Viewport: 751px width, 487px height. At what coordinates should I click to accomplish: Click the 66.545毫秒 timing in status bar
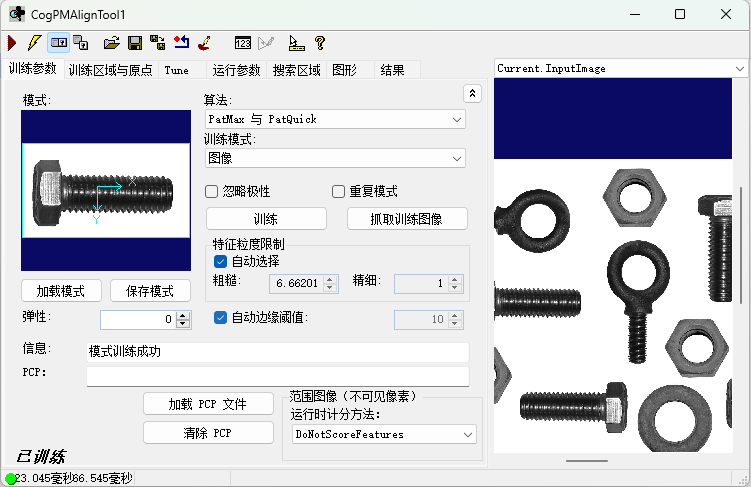click(x=102, y=478)
